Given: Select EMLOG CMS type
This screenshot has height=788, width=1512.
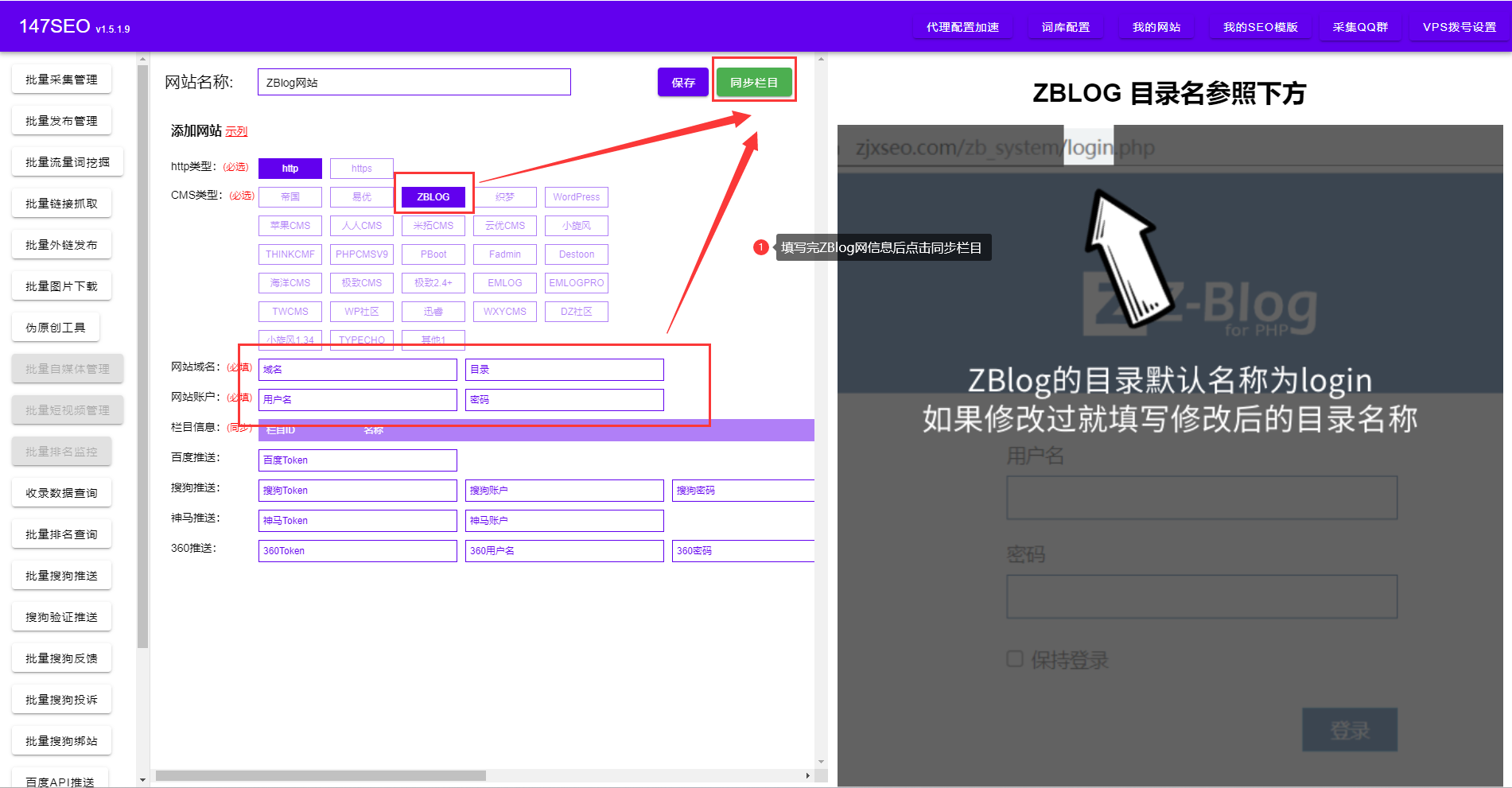Looking at the screenshot, I should tap(505, 283).
